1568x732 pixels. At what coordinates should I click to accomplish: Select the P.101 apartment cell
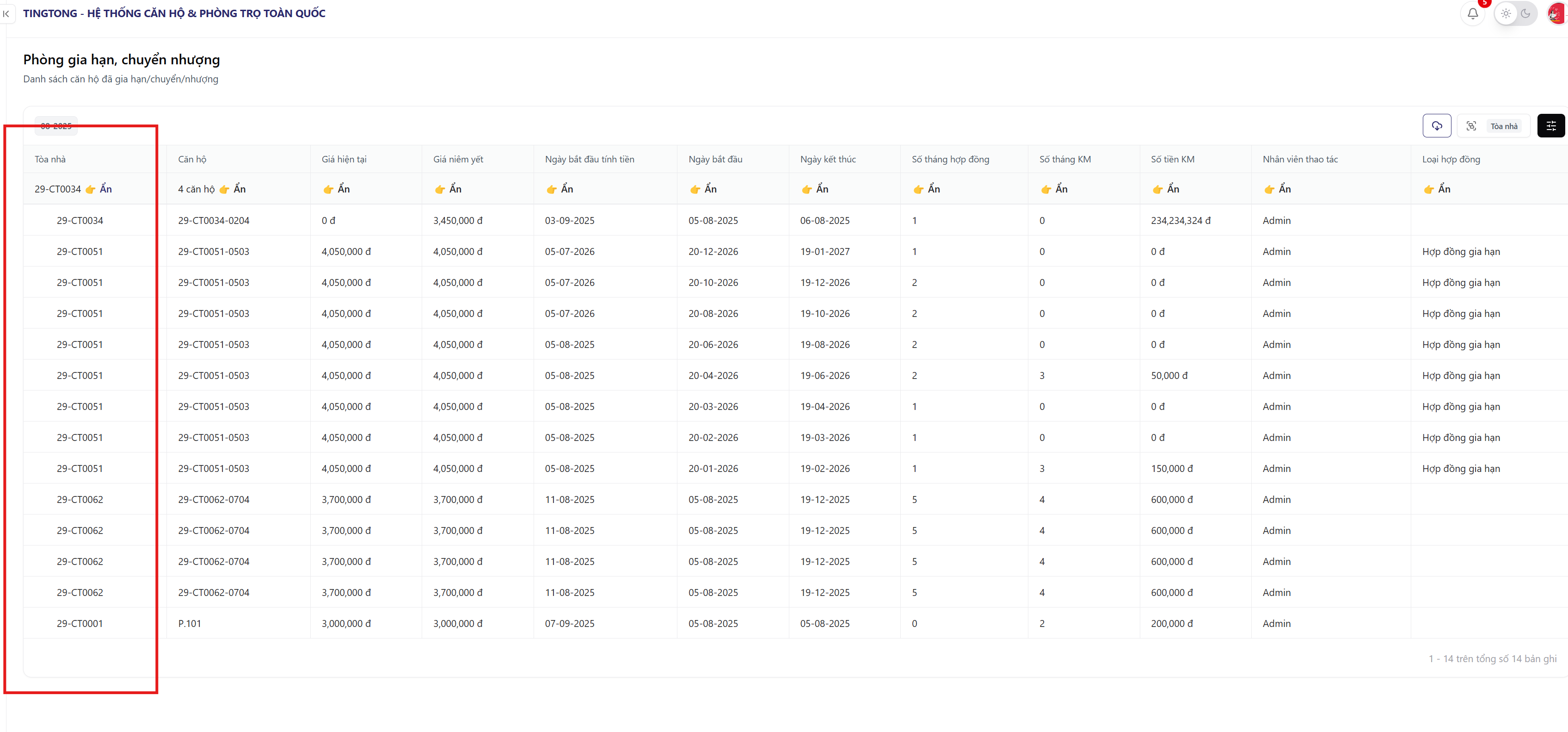(189, 624)
